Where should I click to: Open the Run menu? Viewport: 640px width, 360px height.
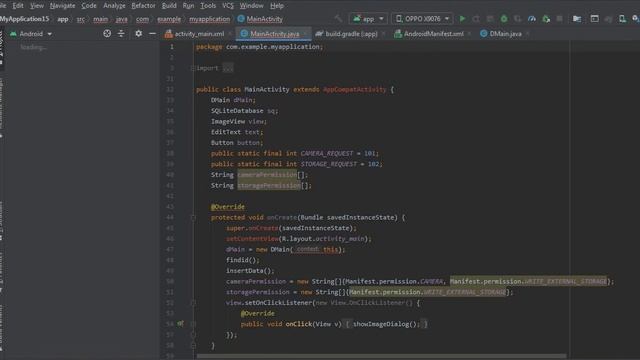[x=188, y=6]
